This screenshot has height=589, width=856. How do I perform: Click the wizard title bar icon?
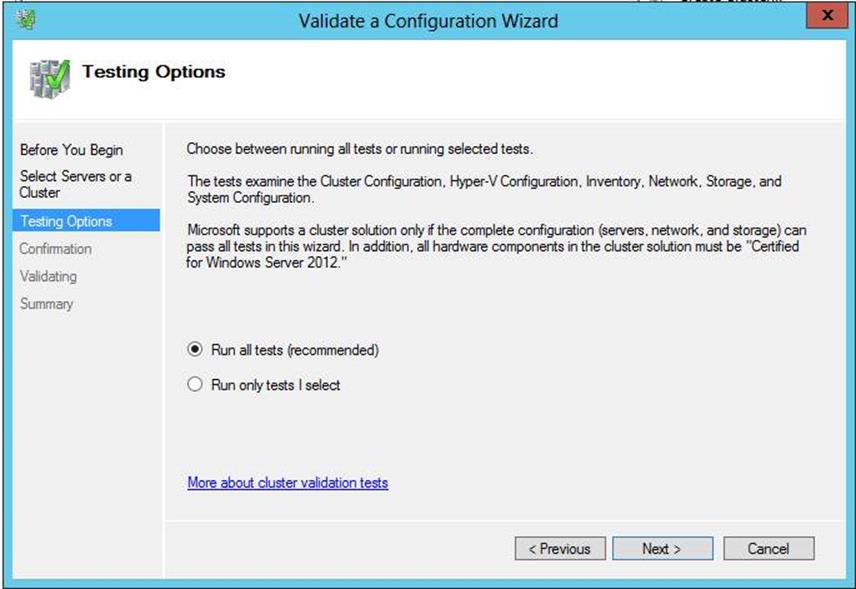[25, 20]
